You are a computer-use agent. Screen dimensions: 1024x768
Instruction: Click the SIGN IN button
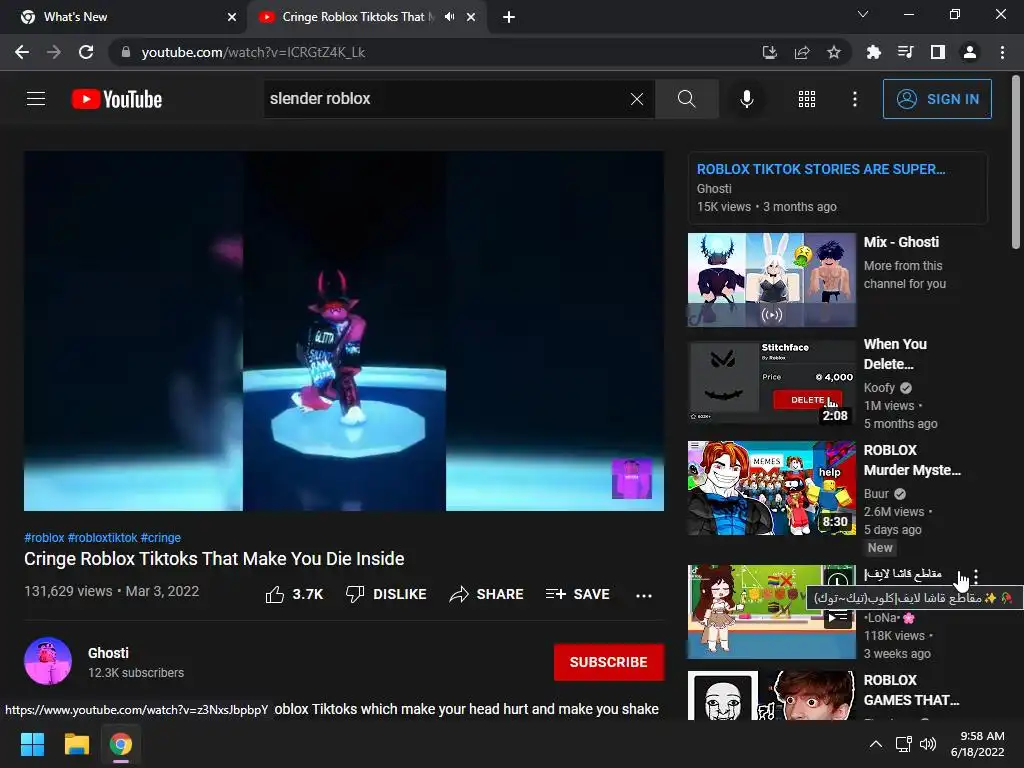(937, 99)
